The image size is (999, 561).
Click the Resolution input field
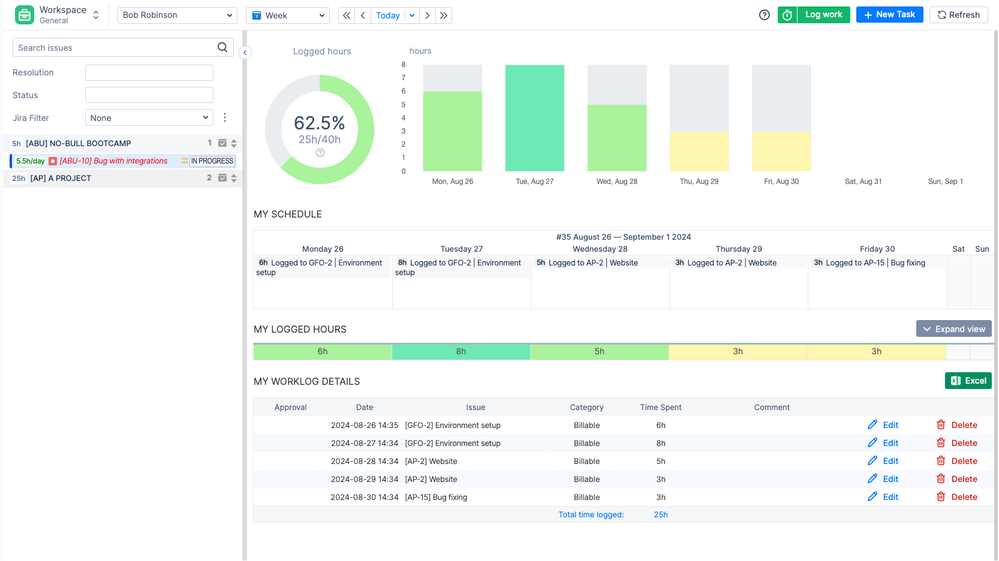(149, 73)
